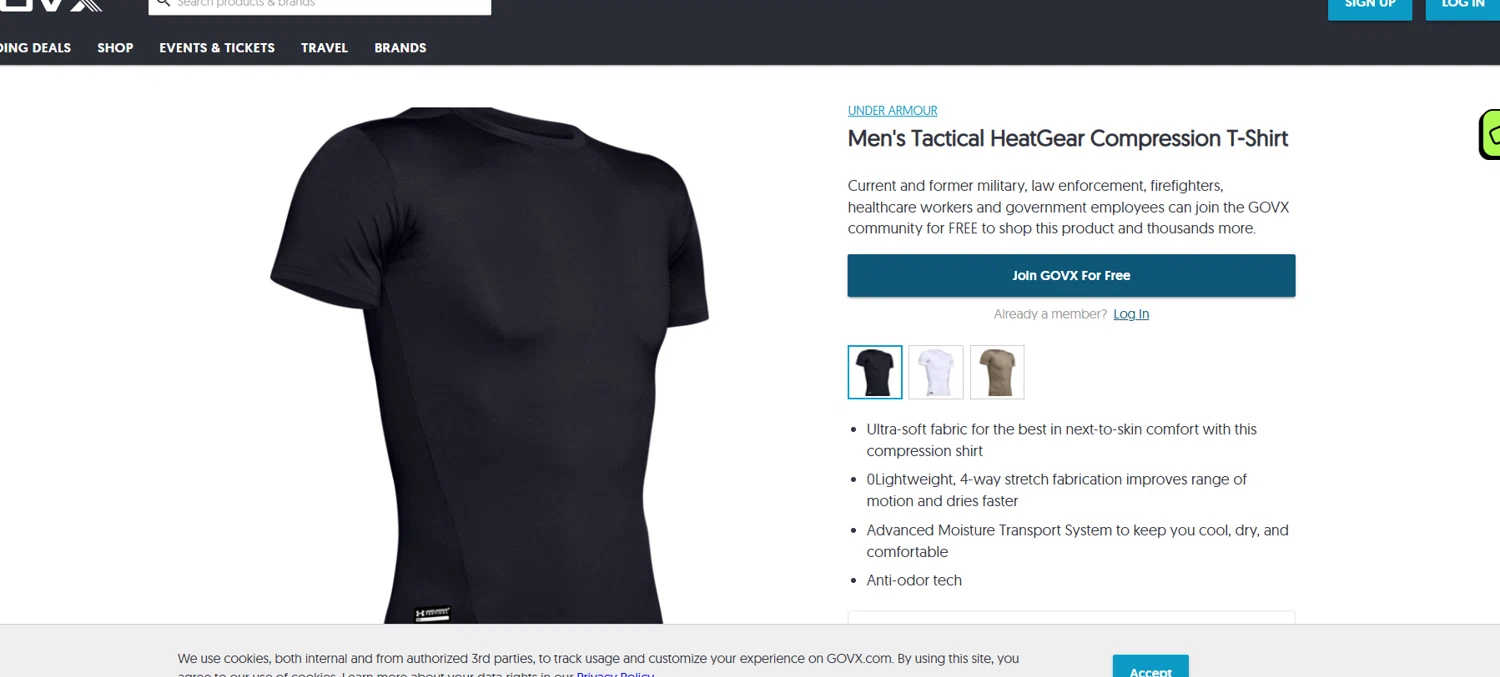This screenshot has width=1500, height=677.
Task: Accept the cookie notice
Action: (x=1151, y=666)
